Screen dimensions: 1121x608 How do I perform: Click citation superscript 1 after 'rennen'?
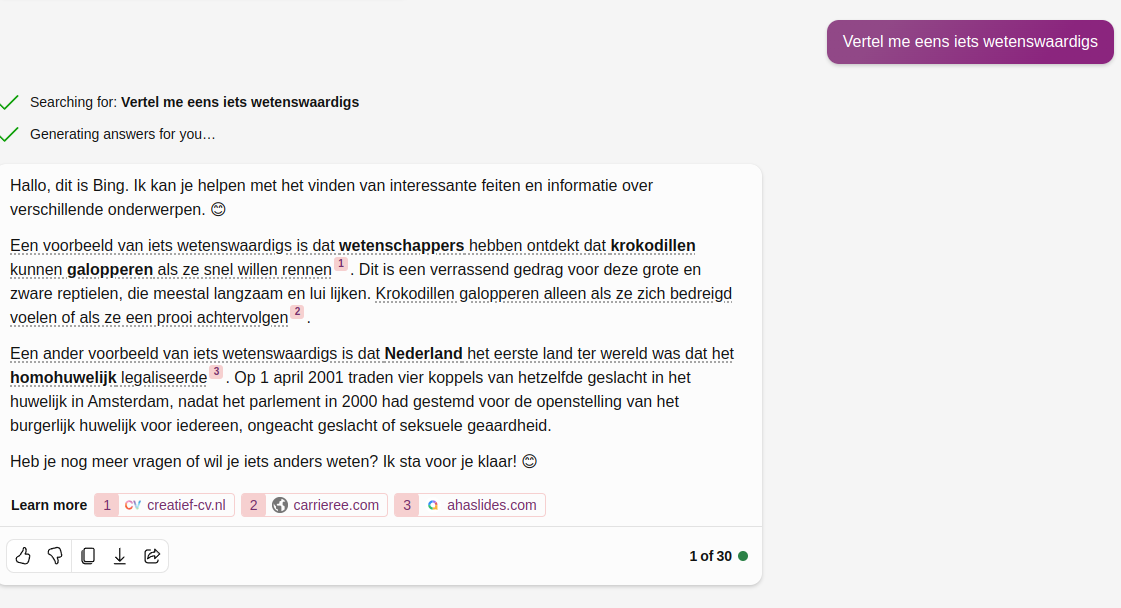click(x=341, y=264)
